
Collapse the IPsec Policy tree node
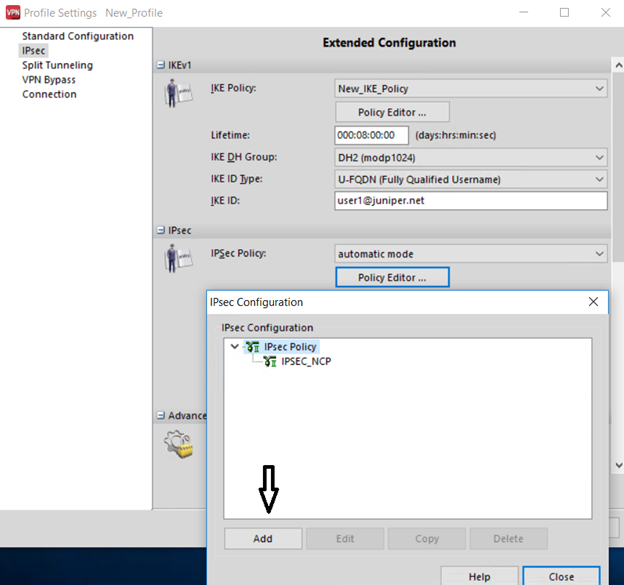click(x=235, y=347)
